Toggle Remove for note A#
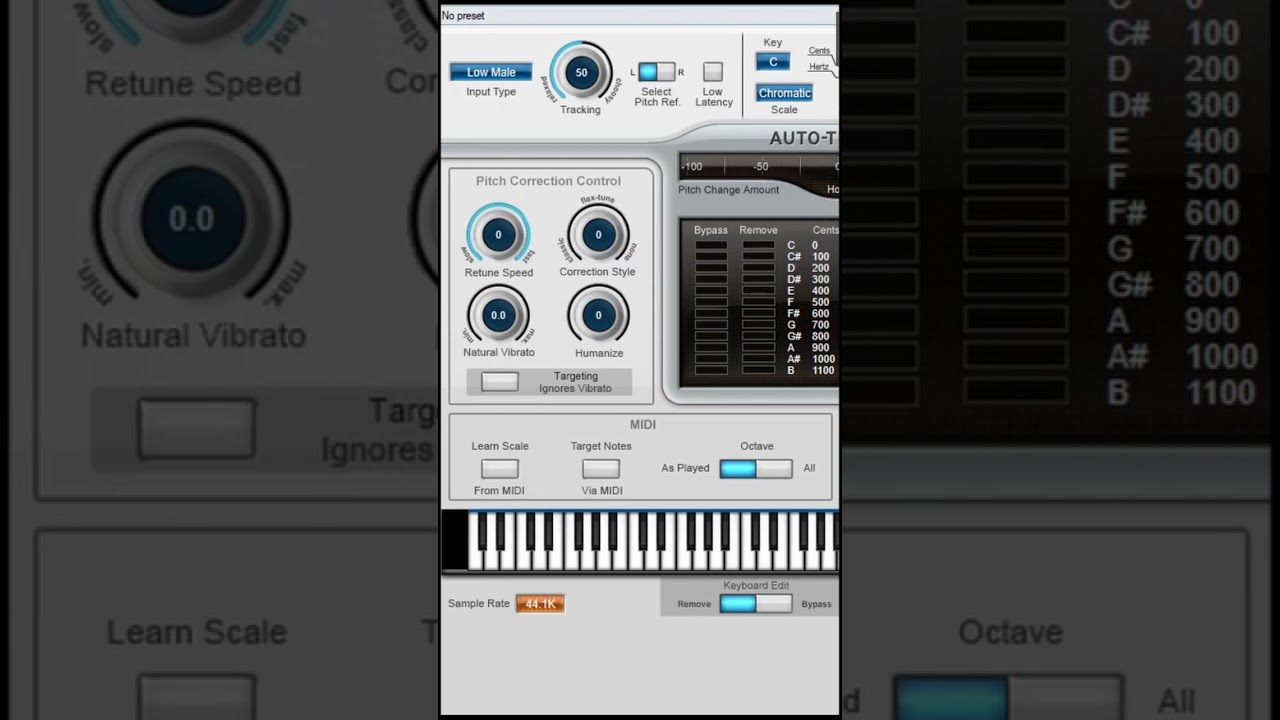Screen dimensions: 1280x720 coord(758,359)
